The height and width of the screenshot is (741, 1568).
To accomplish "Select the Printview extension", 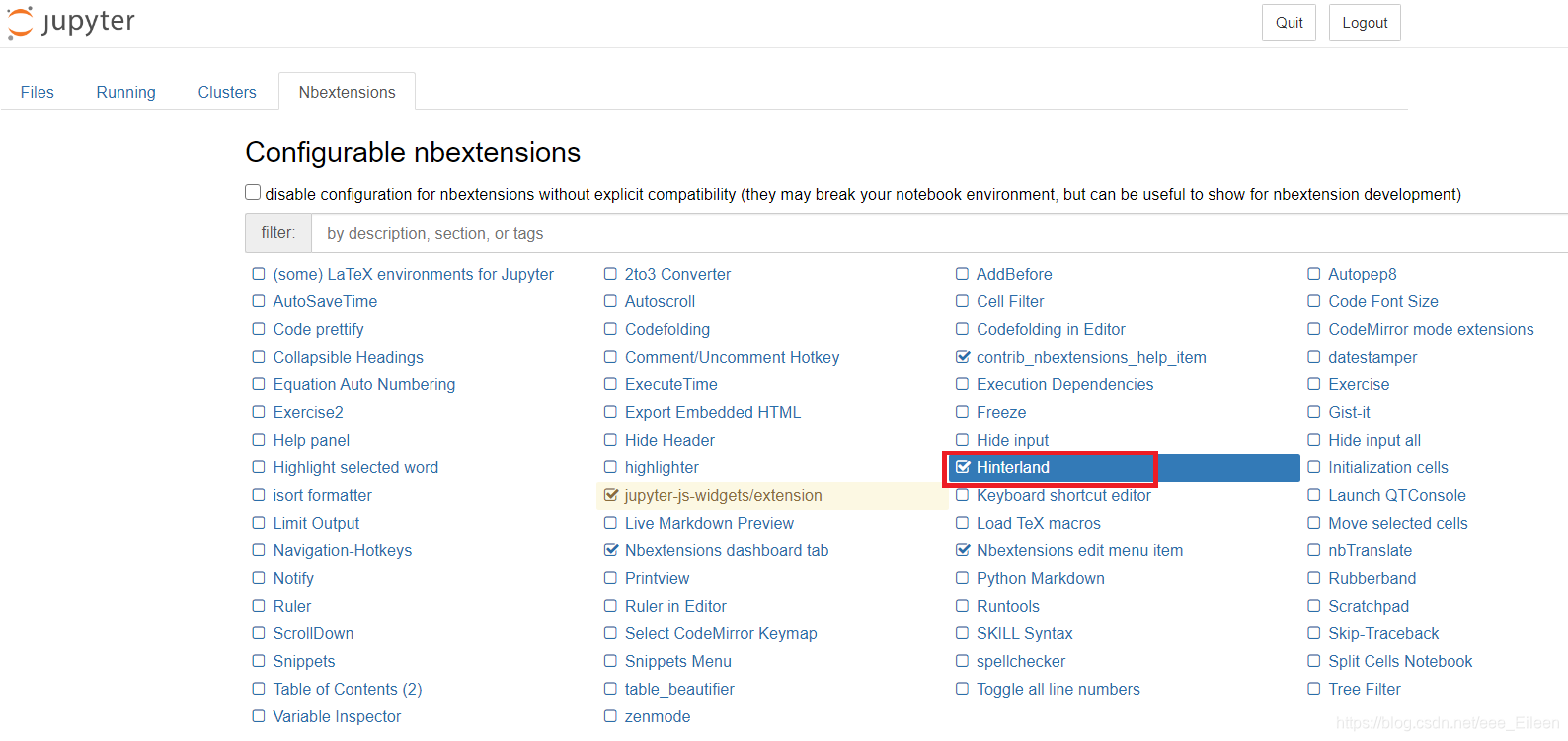I will [657, 578].
